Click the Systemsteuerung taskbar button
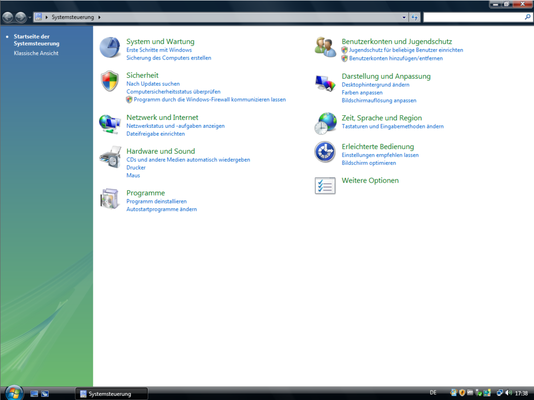534x400 pixels. (x=111, y=394)
